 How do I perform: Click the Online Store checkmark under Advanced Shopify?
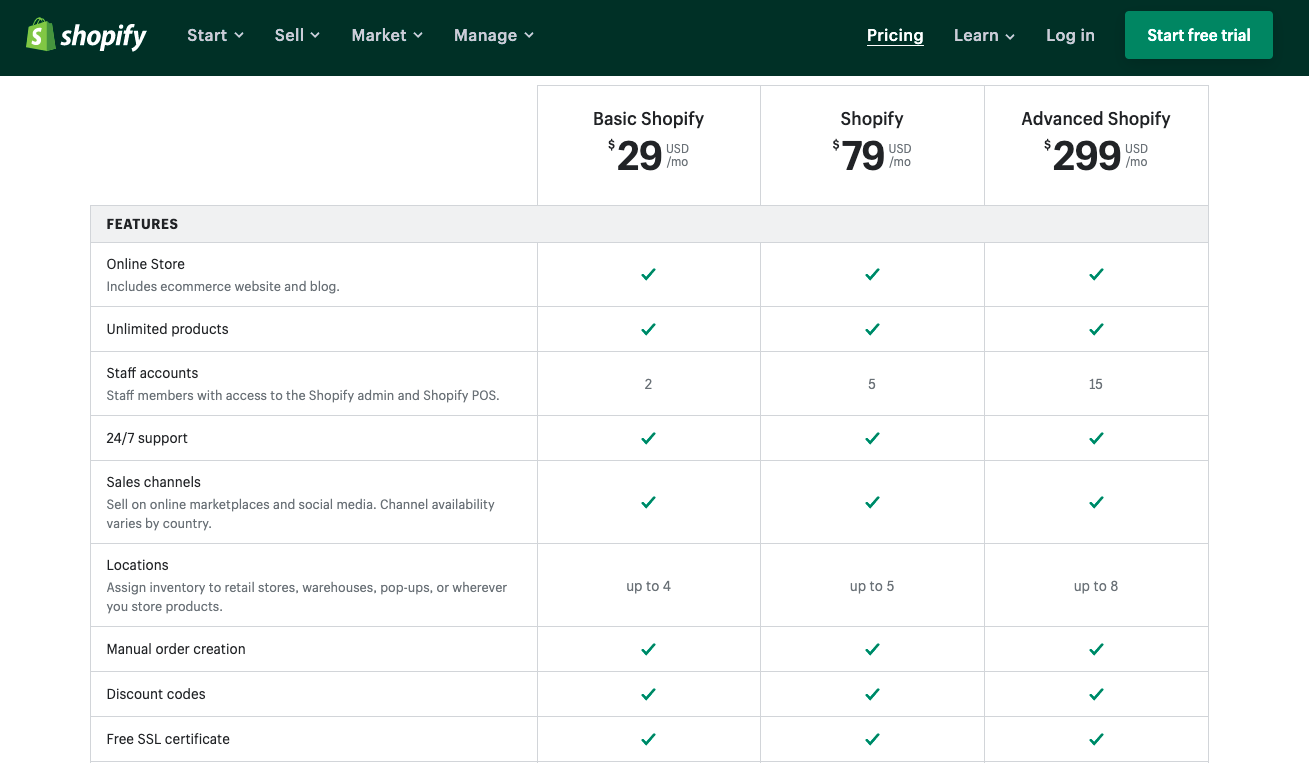[x=1096, y=273]
